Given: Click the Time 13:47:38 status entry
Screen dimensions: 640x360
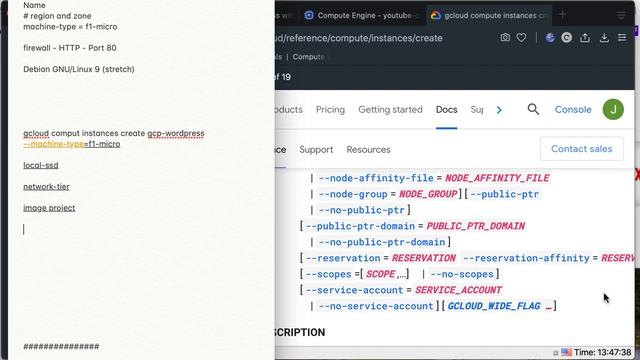Looking at the screenshot, I should pos(602,352).
